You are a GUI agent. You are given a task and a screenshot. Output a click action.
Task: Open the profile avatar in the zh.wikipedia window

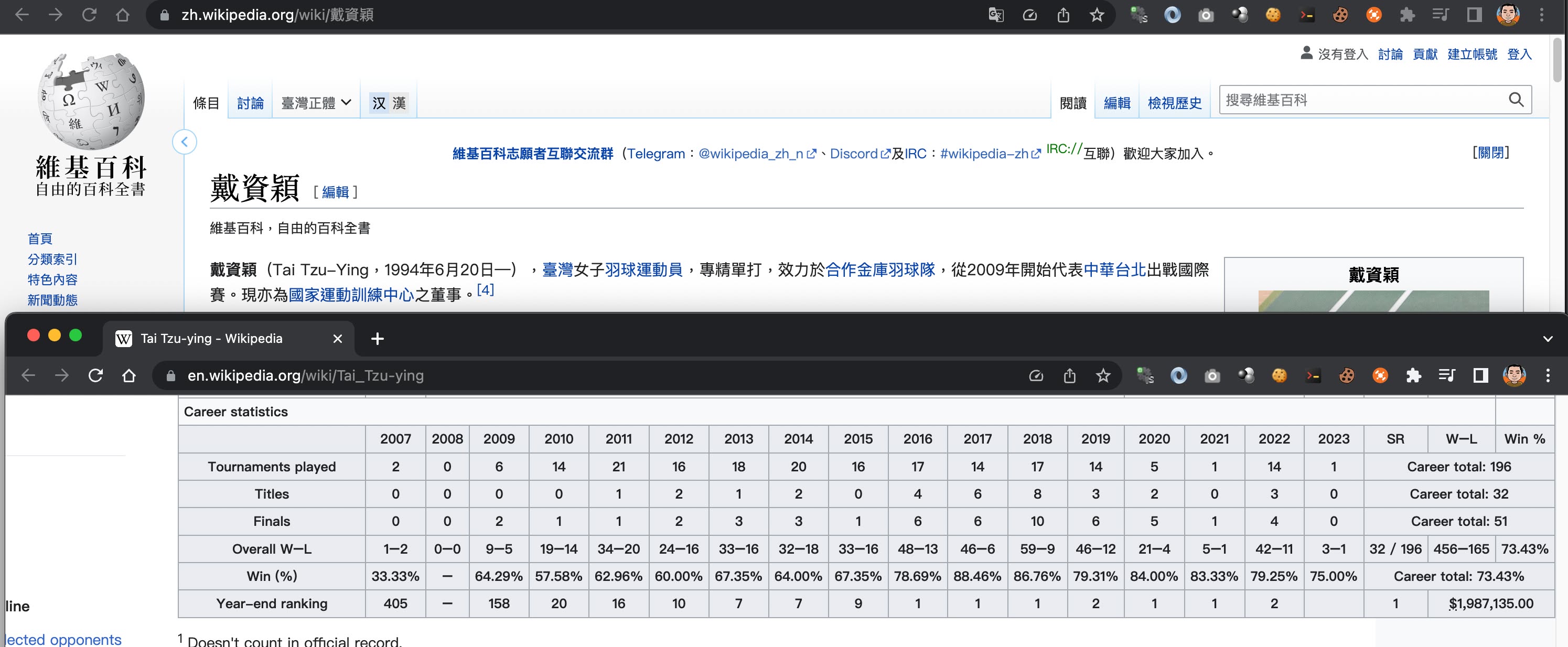(x=1508, y=15)
